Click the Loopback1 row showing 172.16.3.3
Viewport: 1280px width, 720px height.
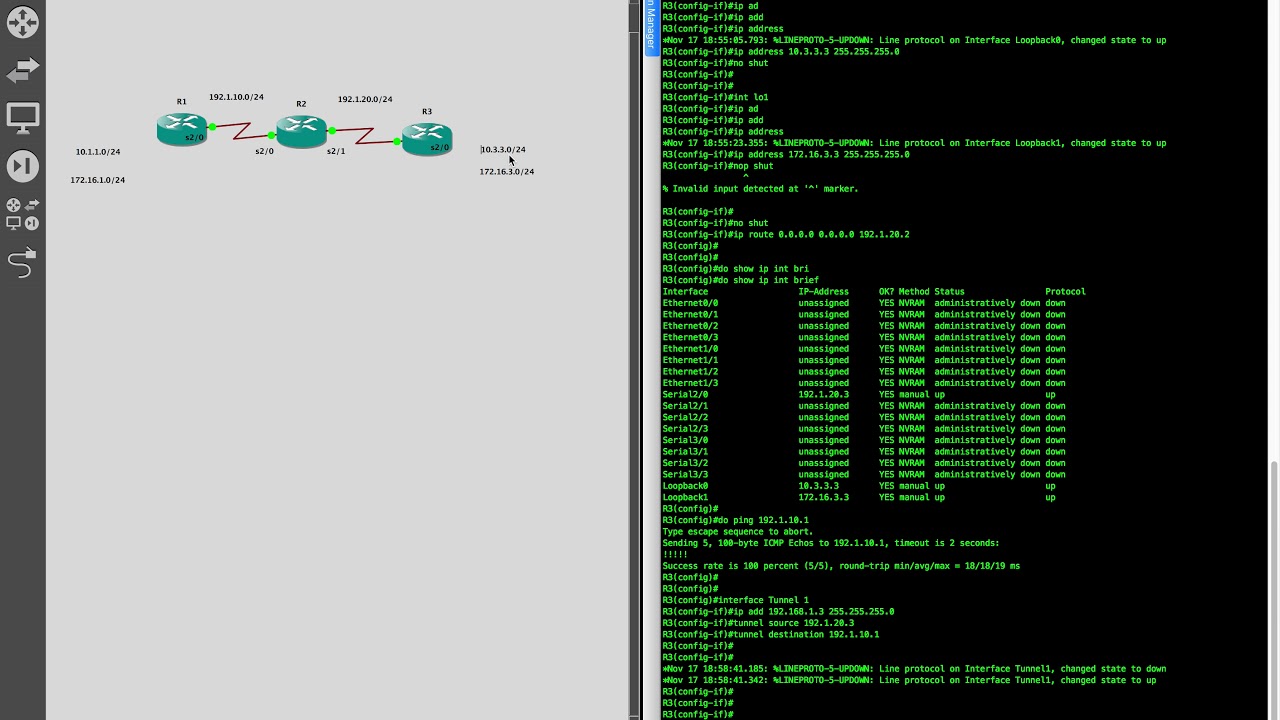[x=859, y=497]
